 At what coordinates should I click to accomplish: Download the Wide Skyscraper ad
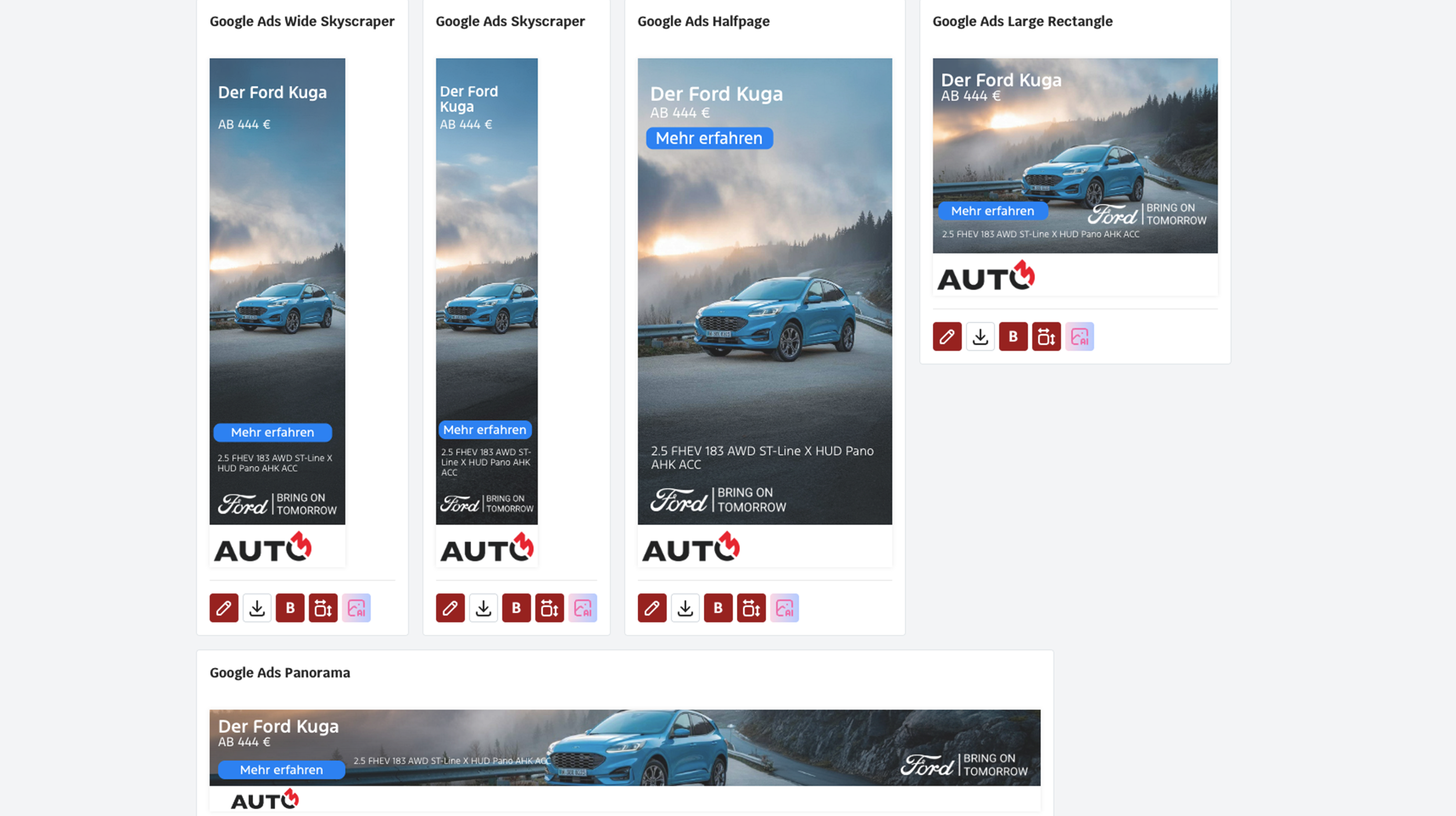(257, 608)
